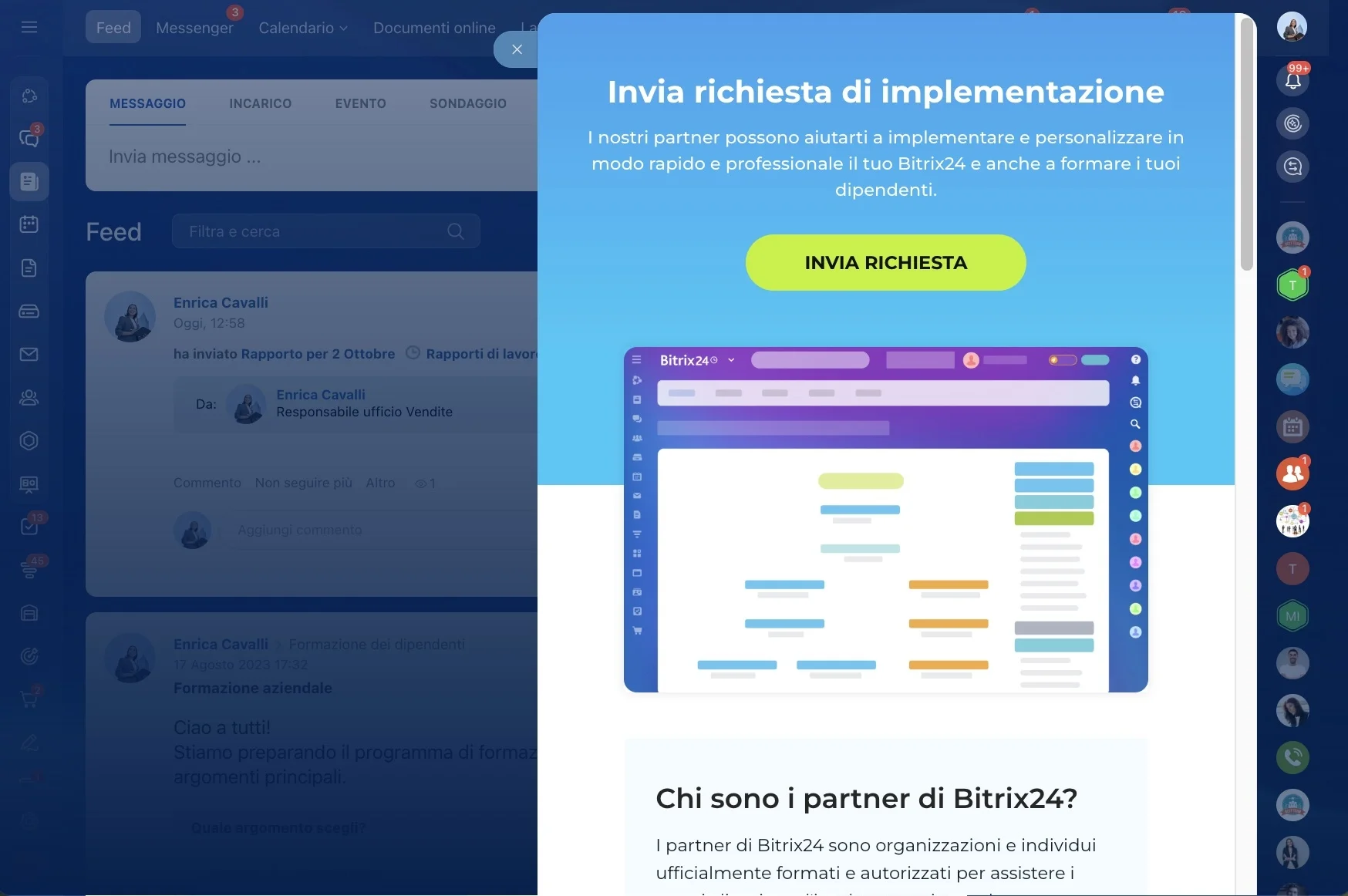
Task: Open the green phone call icon in the right sidebar
Action: pos(1293,757)
